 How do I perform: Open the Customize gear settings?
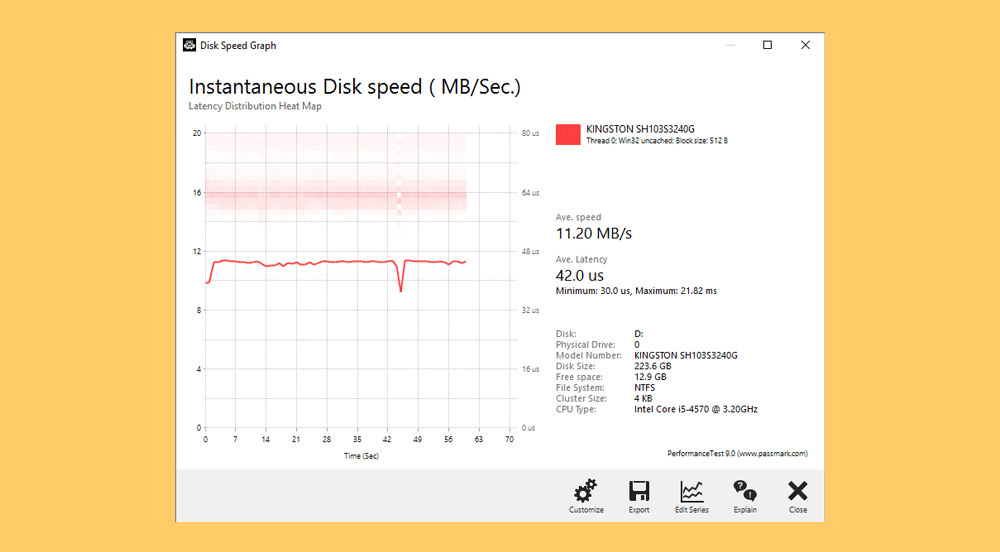[586, 495]
